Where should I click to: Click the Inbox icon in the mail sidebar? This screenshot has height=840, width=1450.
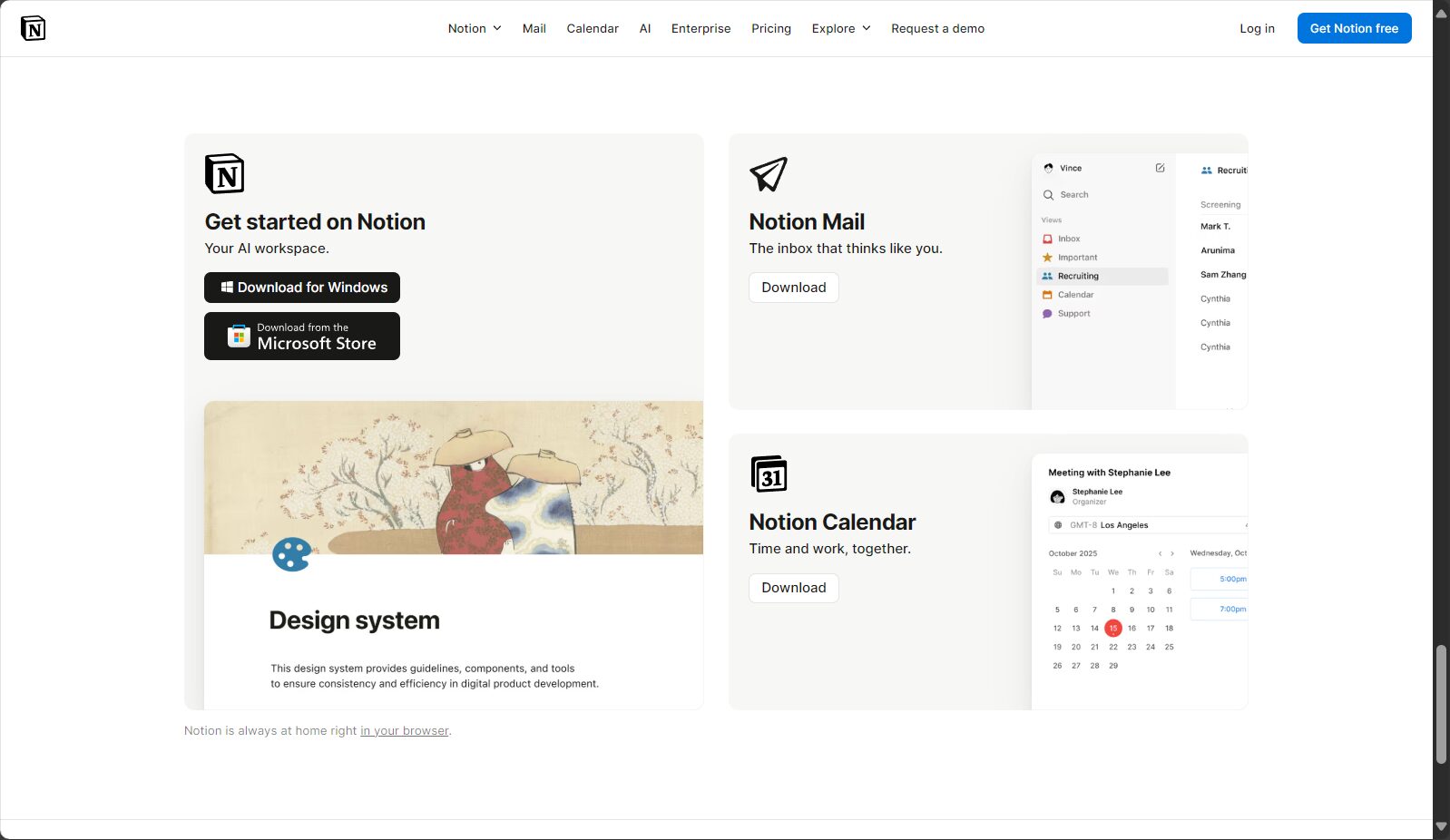point(1047,239)
